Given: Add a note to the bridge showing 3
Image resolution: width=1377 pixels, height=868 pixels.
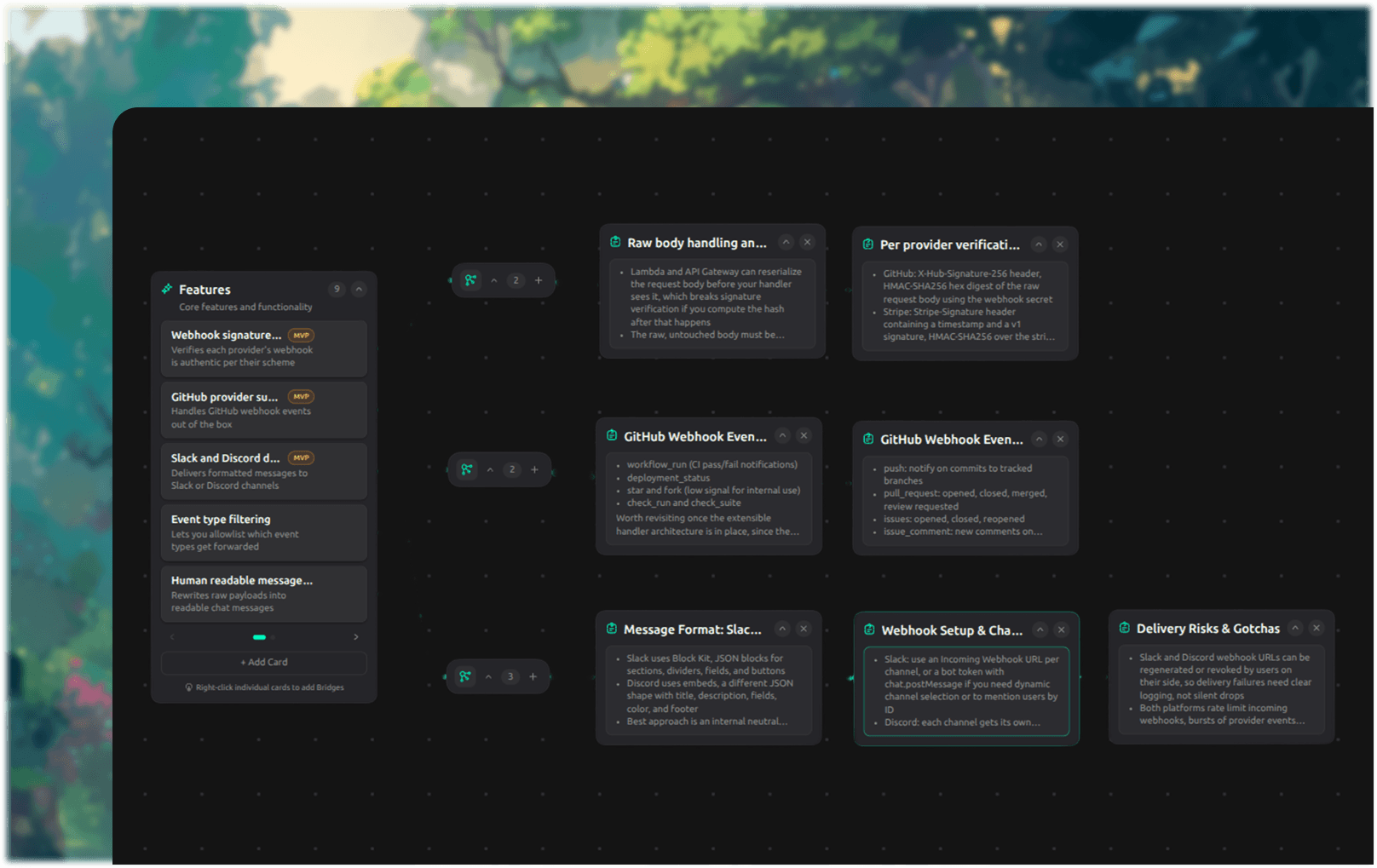Looking at the screenshot, I should click(x=533, y=677).
